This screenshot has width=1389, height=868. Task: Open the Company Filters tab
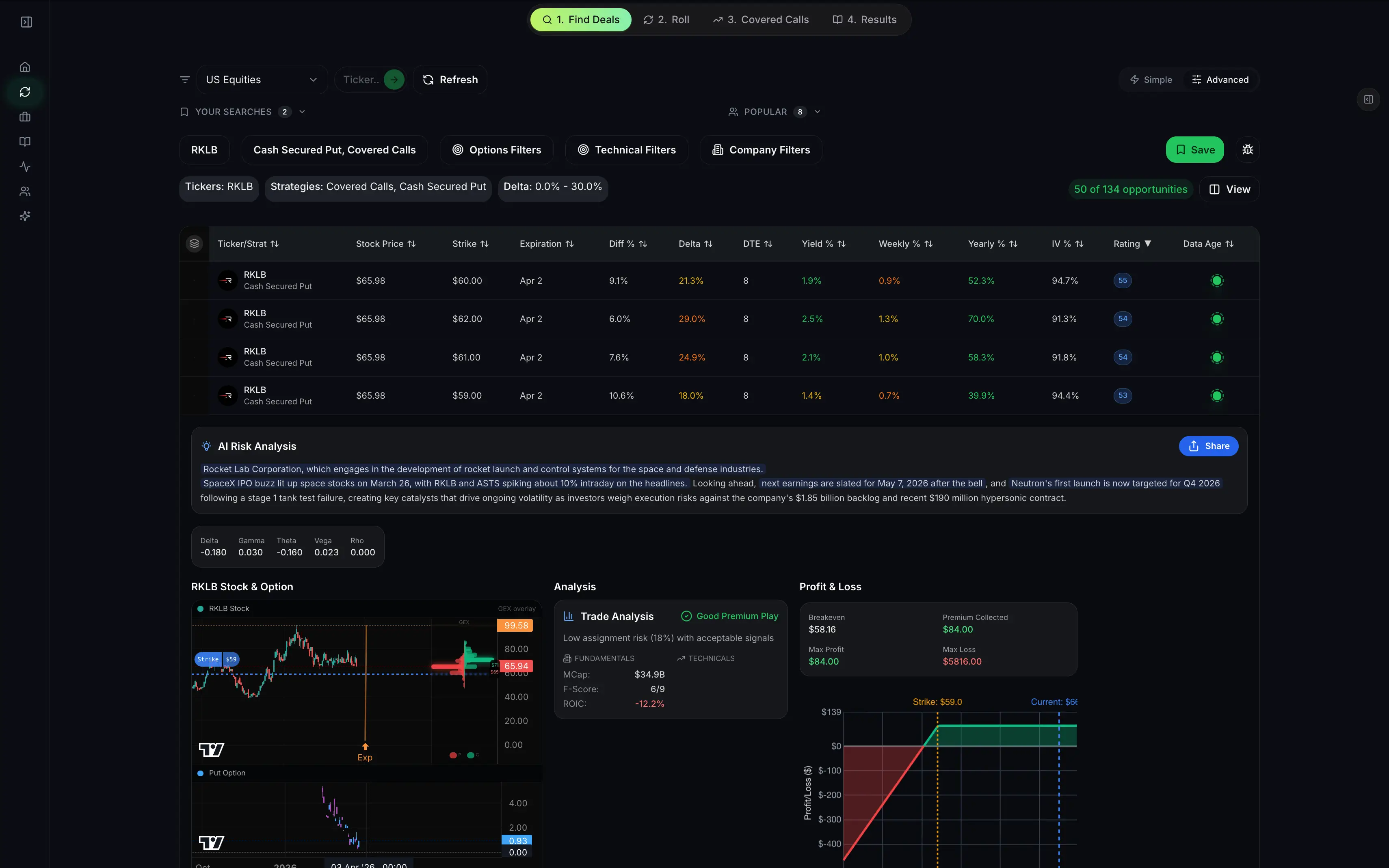tap(761, 150)
